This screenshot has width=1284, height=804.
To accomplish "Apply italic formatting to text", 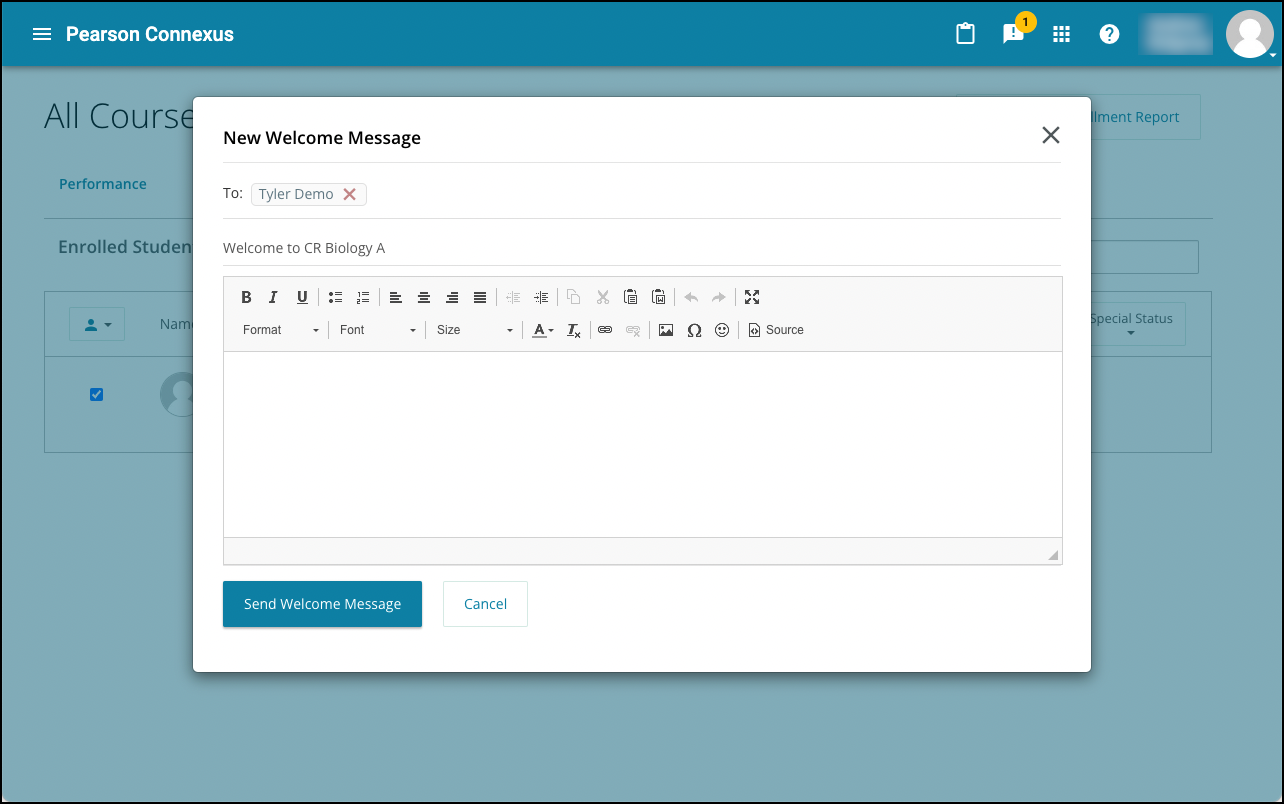I will click(274, 297).
